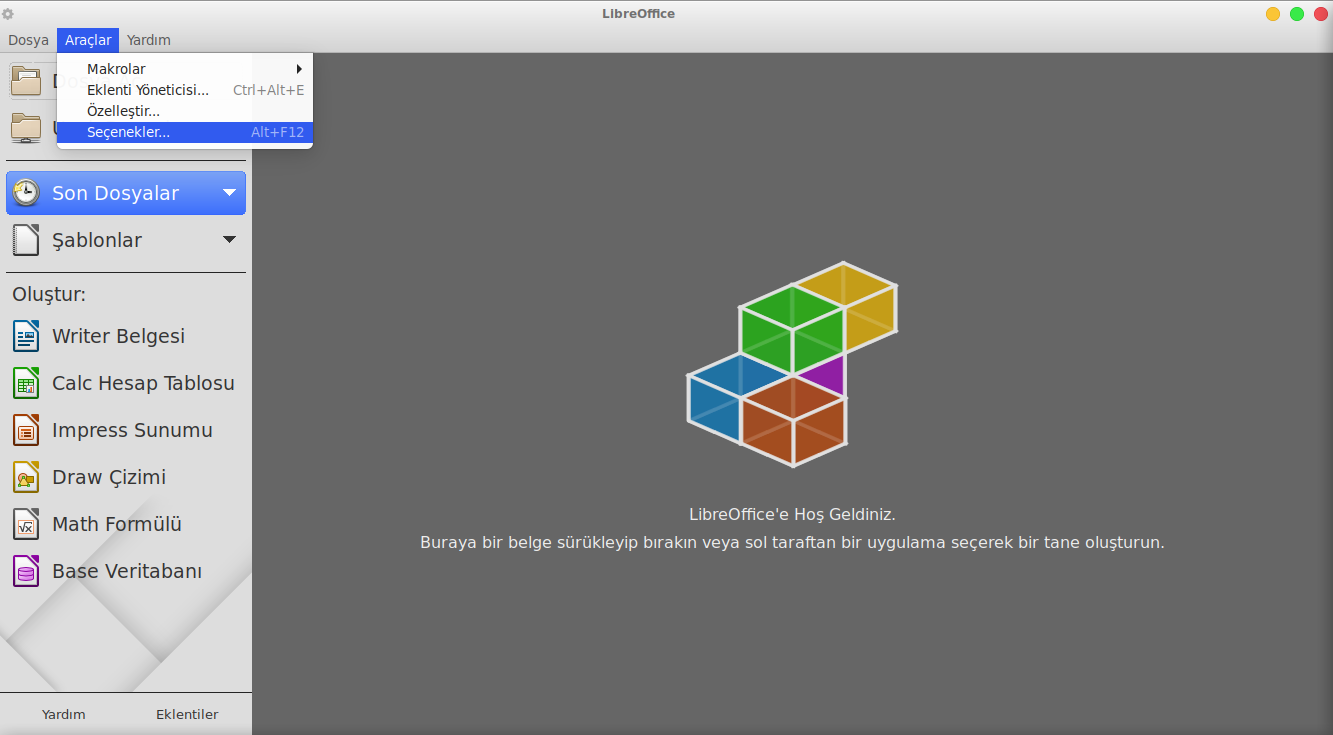
Task: Create a new Base Veritabanı
Action: (126, 571)
